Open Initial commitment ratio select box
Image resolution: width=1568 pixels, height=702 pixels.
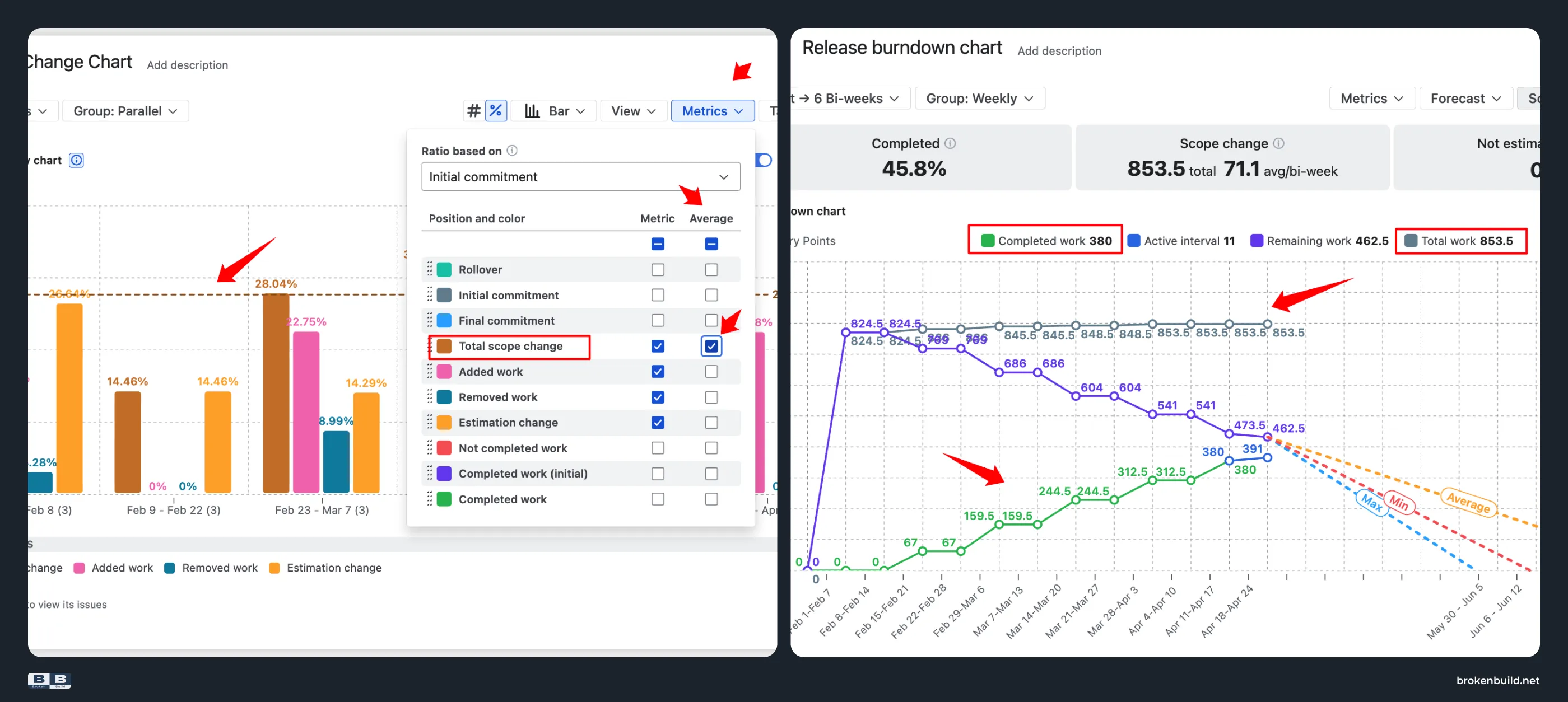[581, 176]
